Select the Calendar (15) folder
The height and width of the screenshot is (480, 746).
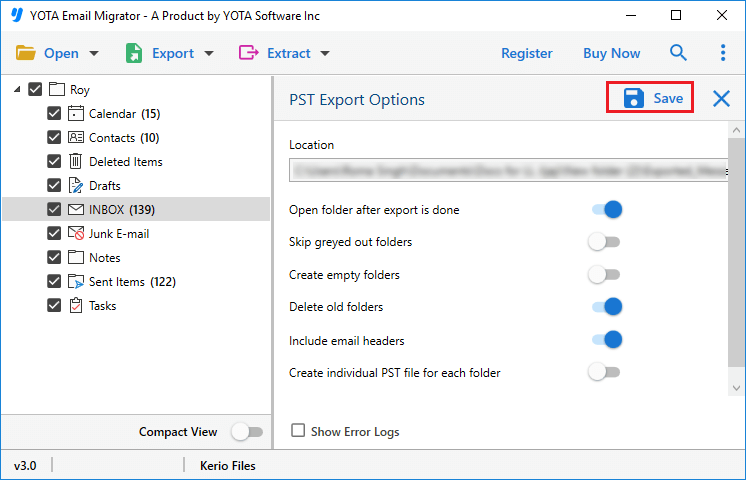[125, 114]
